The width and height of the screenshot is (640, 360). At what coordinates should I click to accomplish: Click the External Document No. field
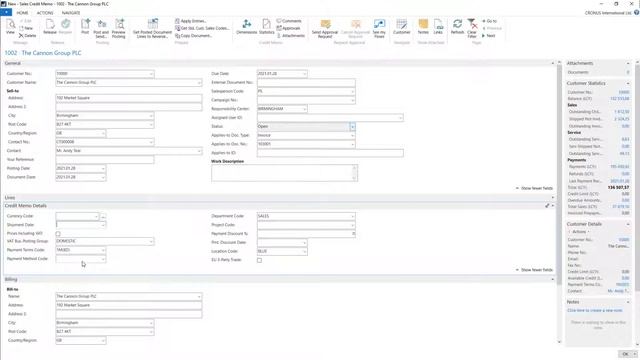point(306,82)
